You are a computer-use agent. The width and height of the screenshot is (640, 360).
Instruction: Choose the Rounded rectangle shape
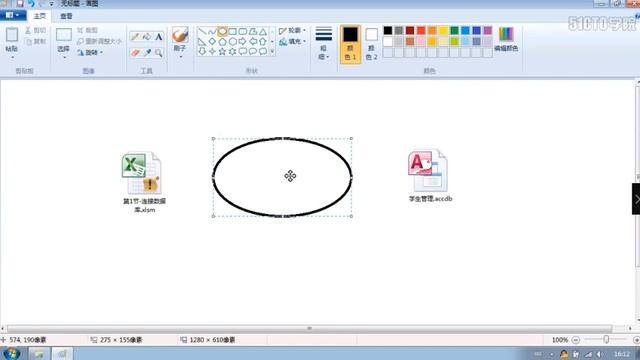(243, 31)
